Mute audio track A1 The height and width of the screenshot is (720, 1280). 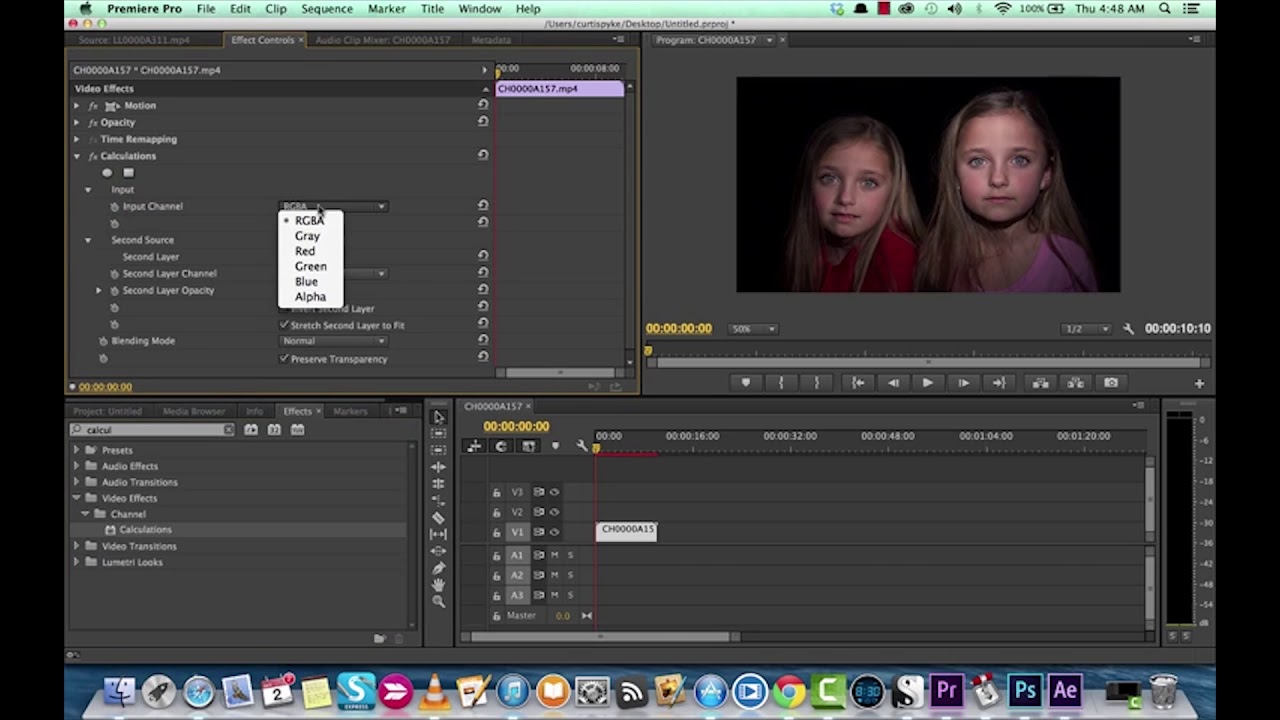(554, 555)
